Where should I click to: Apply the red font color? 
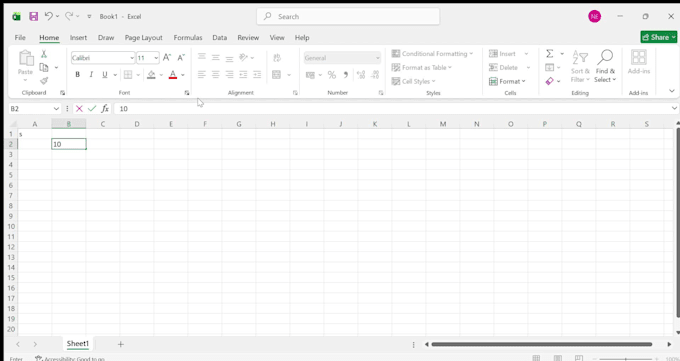(173, 75)
